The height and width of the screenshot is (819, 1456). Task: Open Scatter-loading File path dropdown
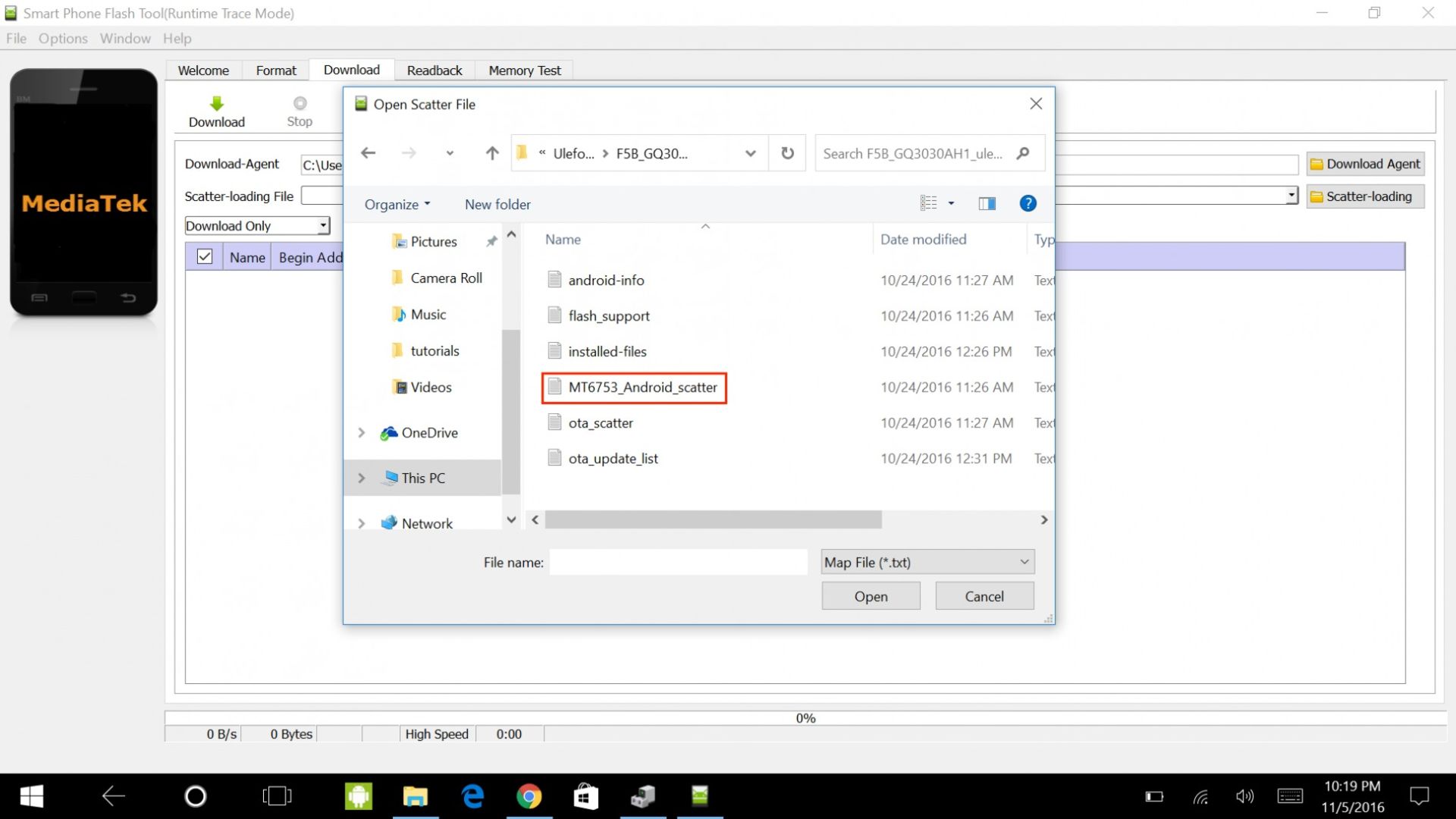pyautogui.click(x=1291, y=196)
